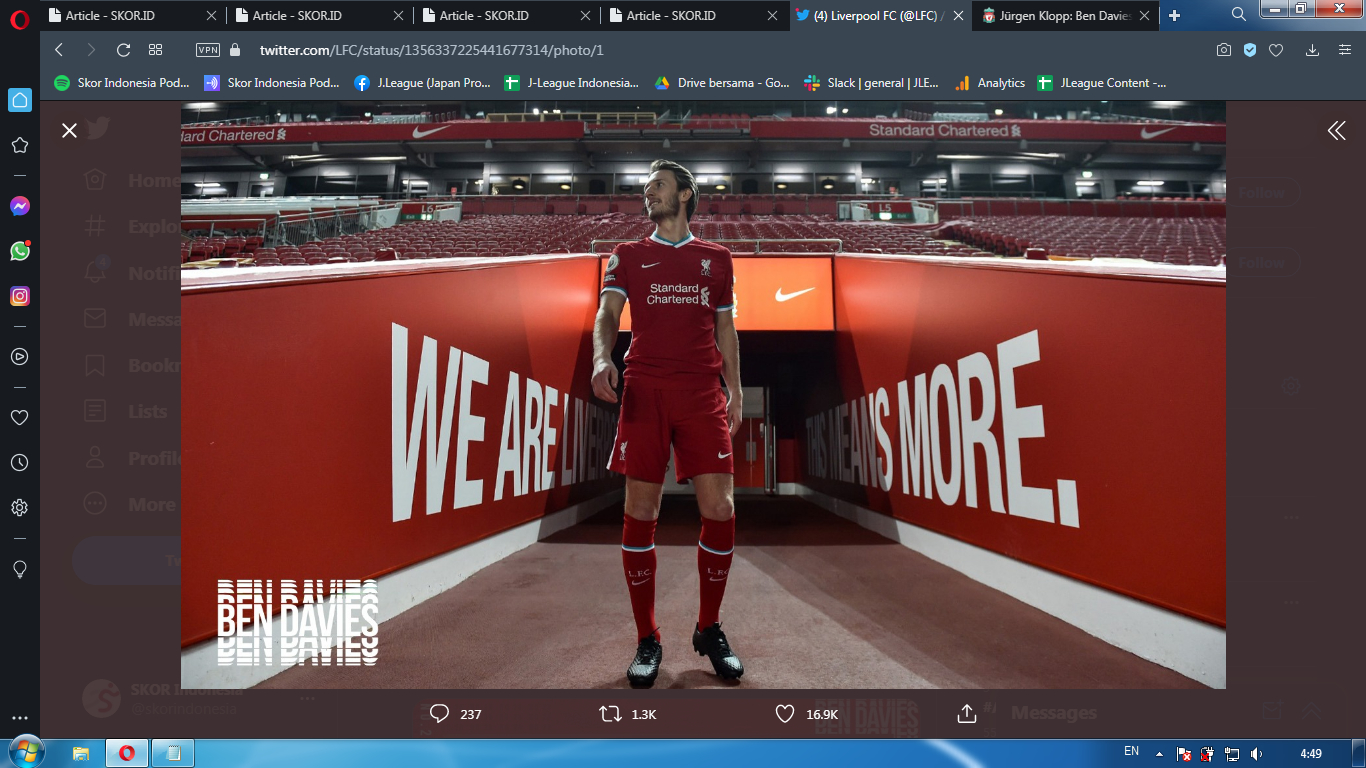
Task: Open a new tab with plus button
Action: (1174, 15)
